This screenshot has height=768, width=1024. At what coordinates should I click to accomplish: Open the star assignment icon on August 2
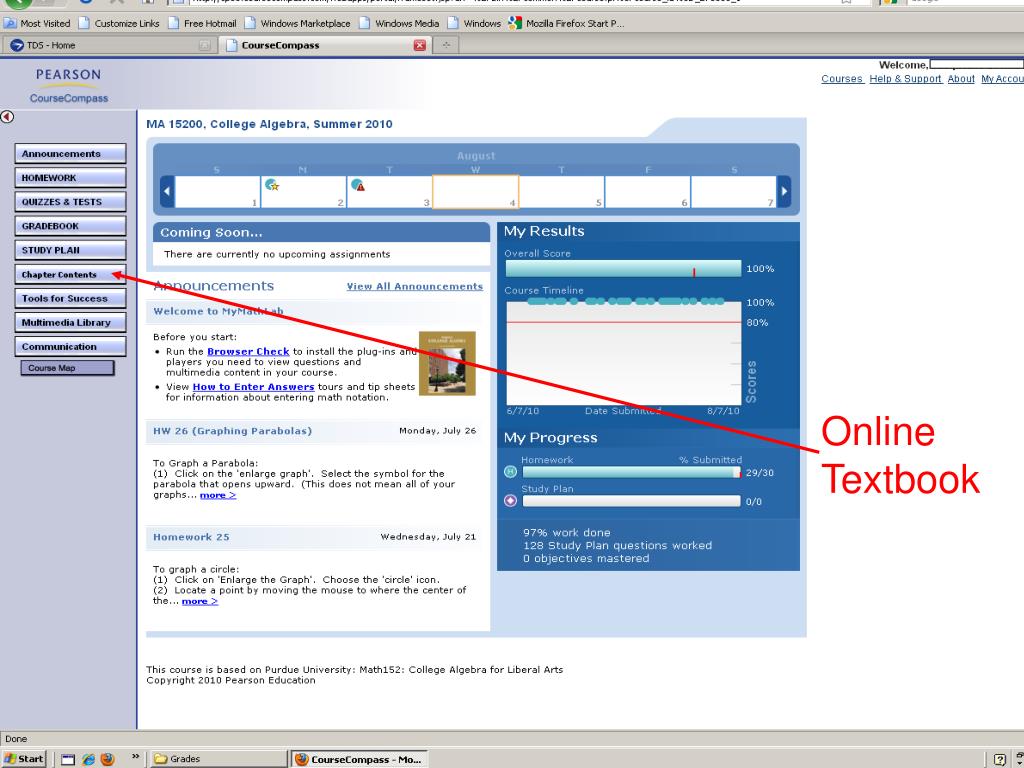[x=272, y=185]
